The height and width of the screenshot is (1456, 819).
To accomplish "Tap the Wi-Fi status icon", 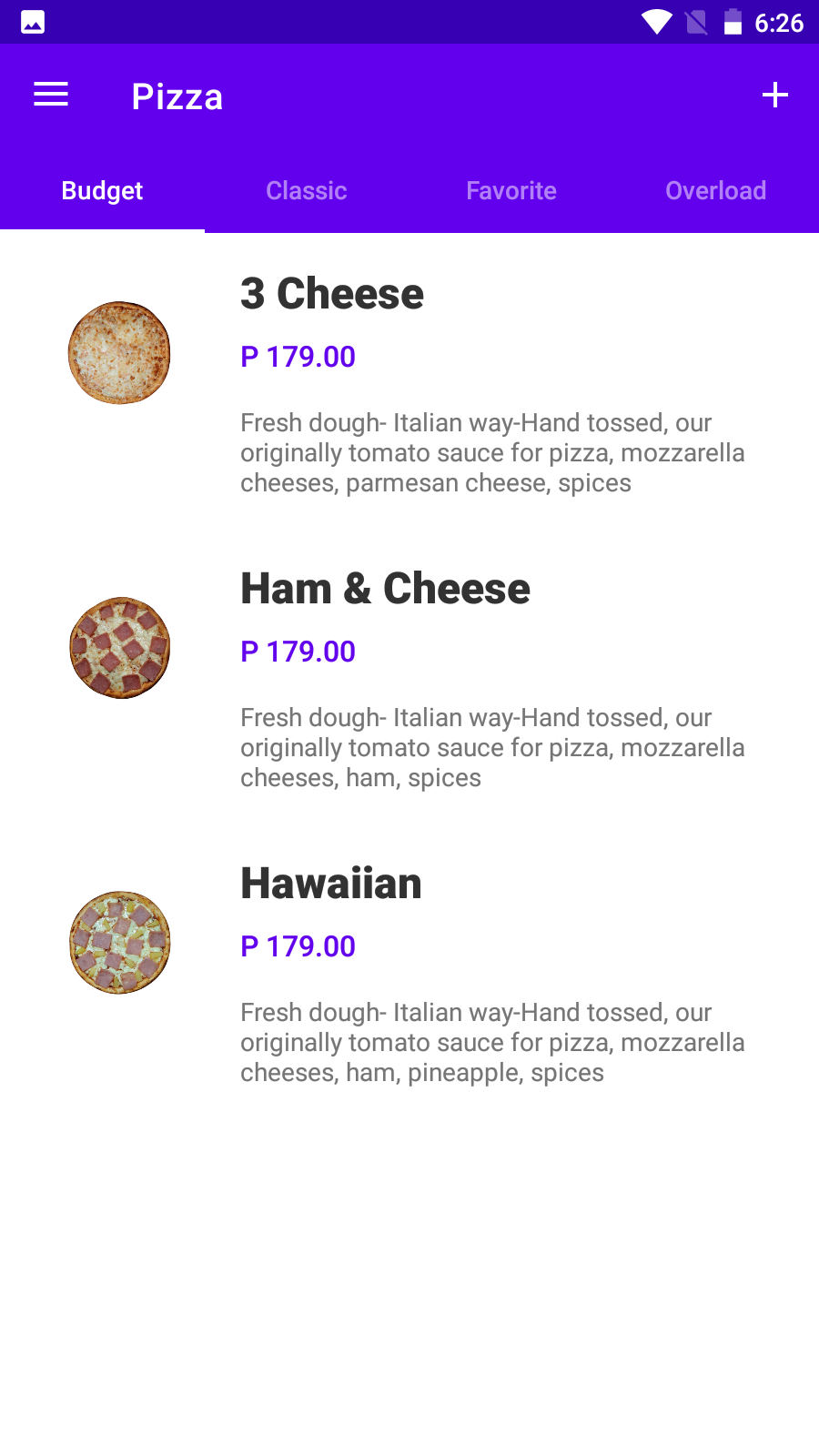I will point(656,22).
